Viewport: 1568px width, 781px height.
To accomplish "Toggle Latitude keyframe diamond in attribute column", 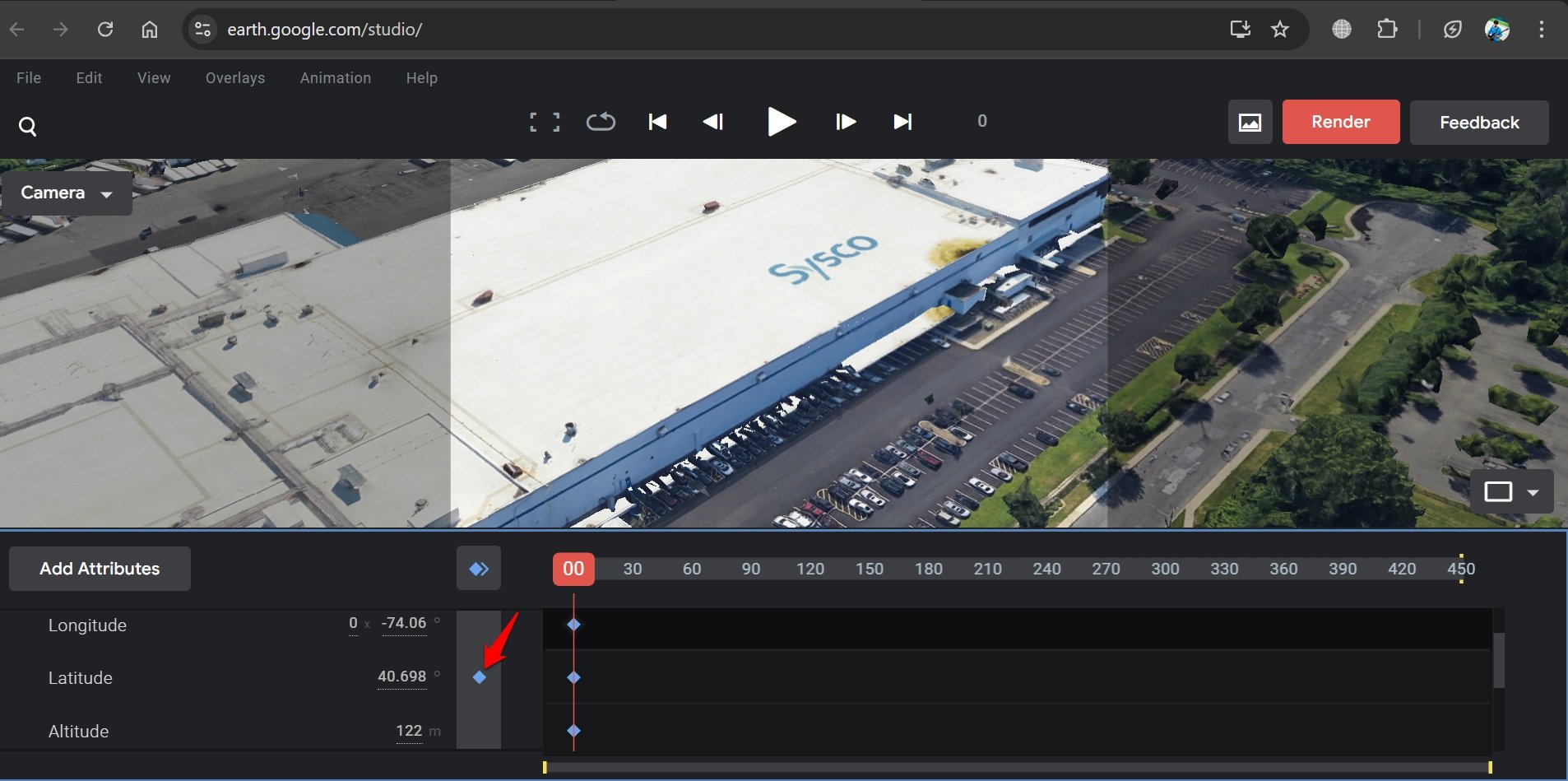I will click(480, 677).
